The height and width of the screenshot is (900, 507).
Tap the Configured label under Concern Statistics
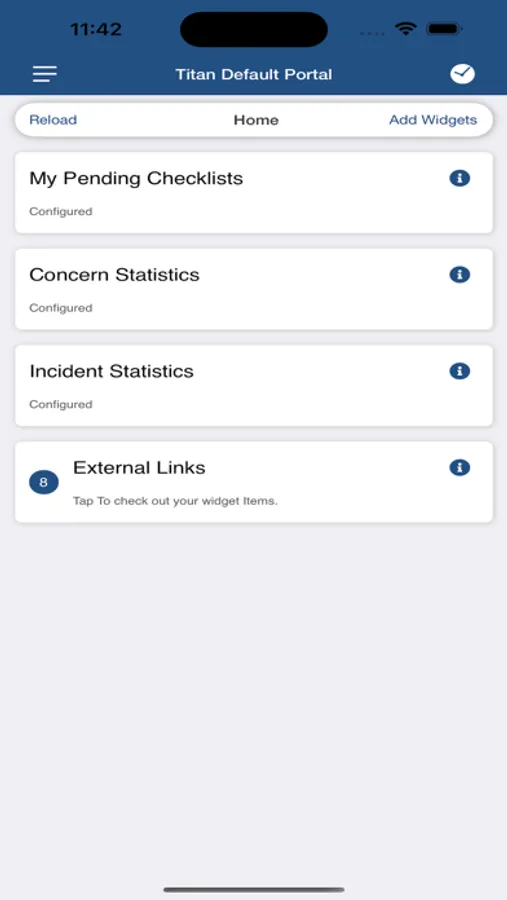pyautogui.click(x=61, y=308)
